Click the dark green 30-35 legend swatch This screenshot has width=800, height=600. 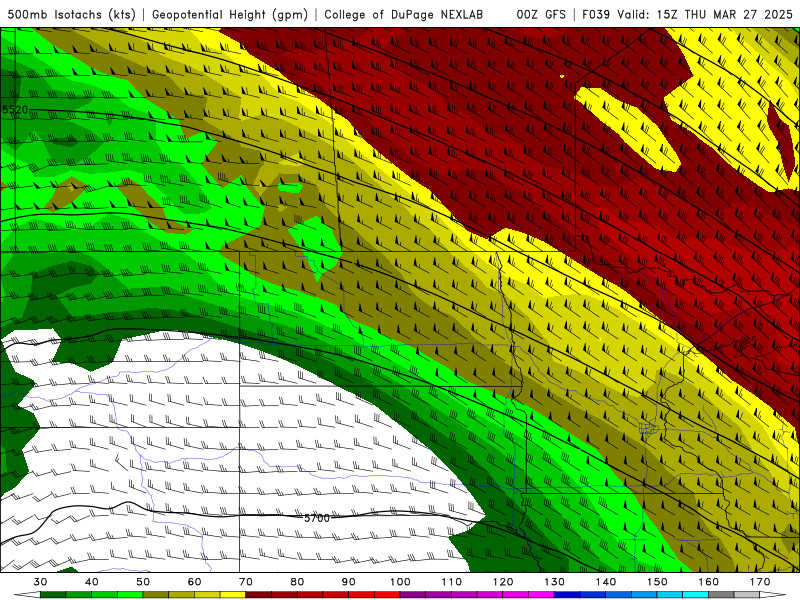tap(54, 595)
